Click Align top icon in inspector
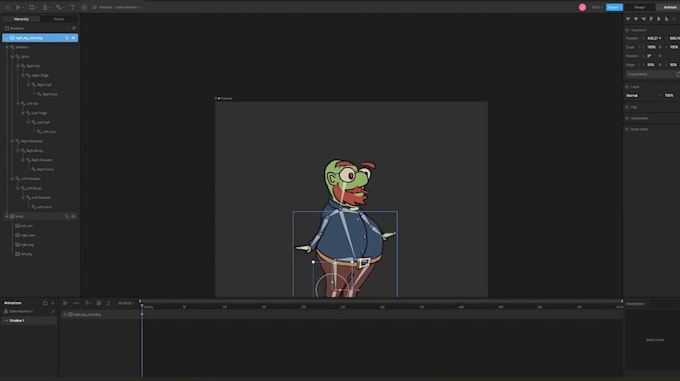The width and height of the screenshot is (680, 381). pos(651,19)
